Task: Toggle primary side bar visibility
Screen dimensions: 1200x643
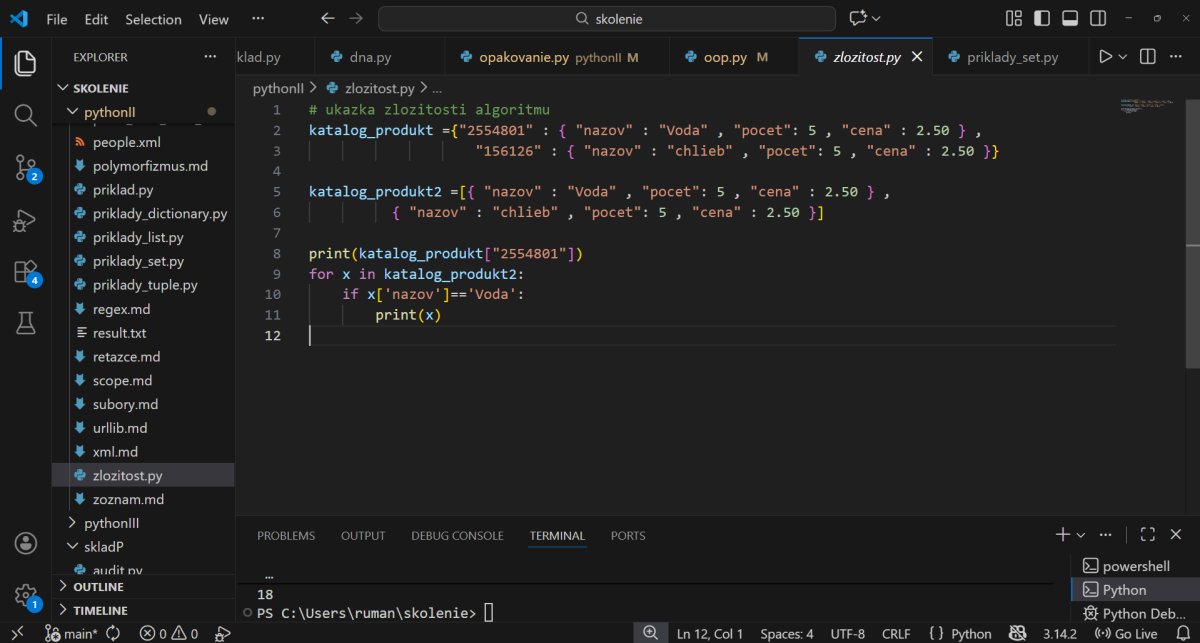Action: [x=1042, y=19]
